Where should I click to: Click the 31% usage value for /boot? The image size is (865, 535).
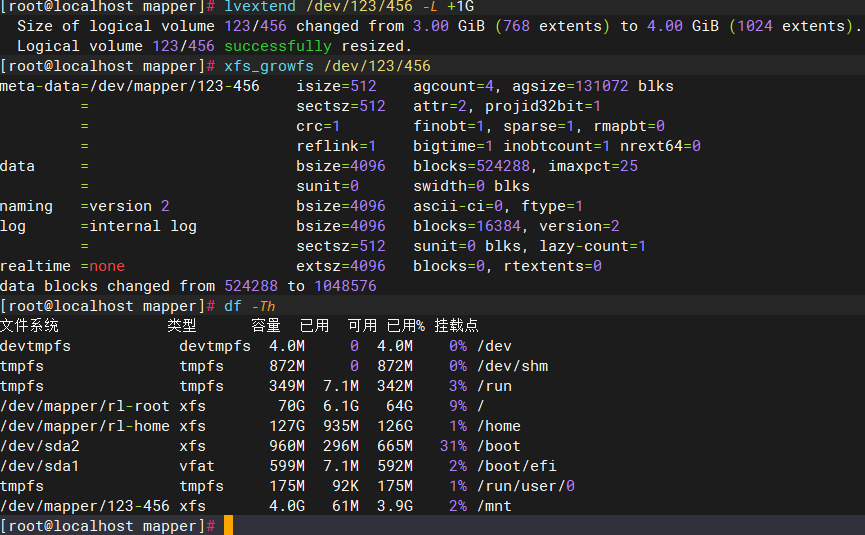(x=453, y=446)
